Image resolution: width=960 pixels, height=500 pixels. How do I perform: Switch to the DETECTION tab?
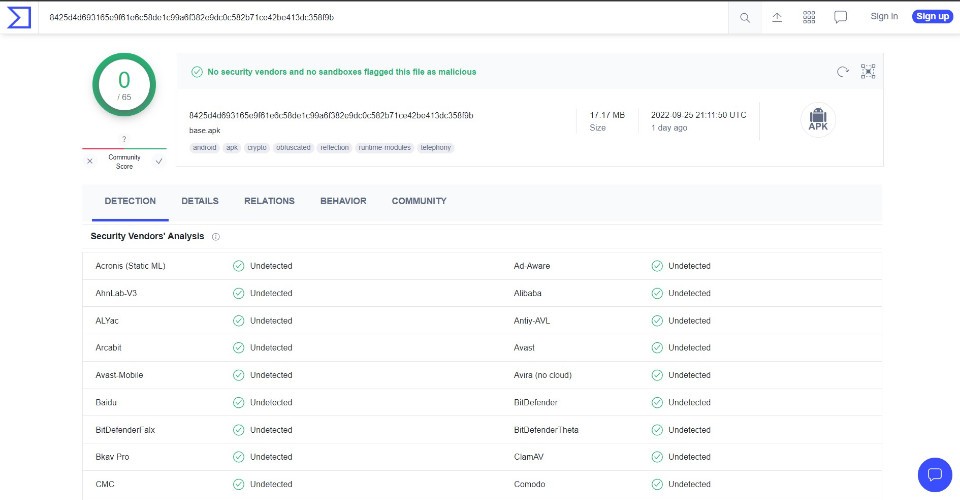point(130,201)
